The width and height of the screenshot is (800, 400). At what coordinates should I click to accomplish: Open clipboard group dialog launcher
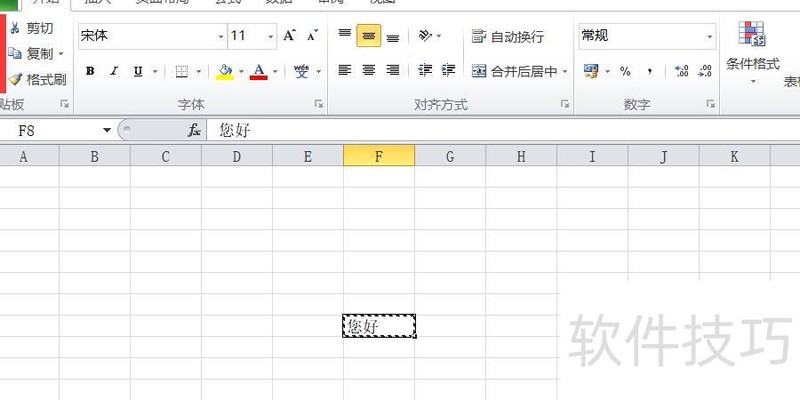coord(64,104)
